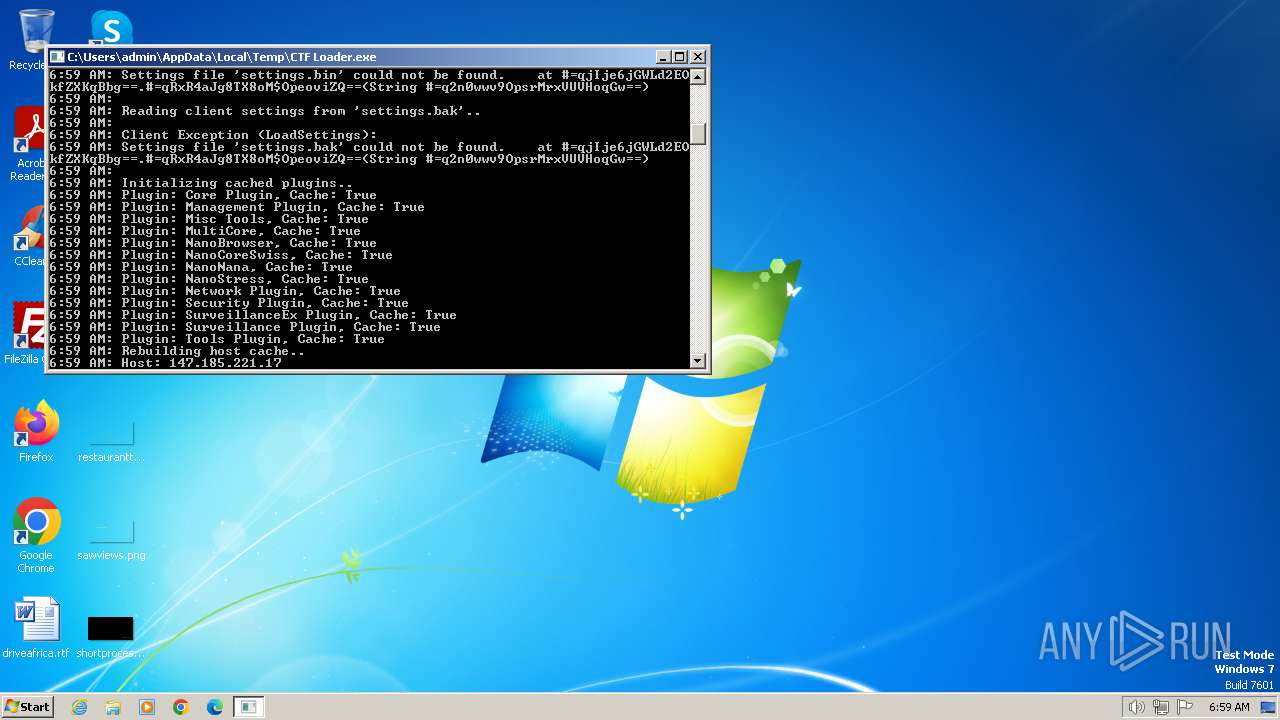Close the CTF Loader console window
Viewport: 1280px width, 720px height.
click(x=698, y=57)
